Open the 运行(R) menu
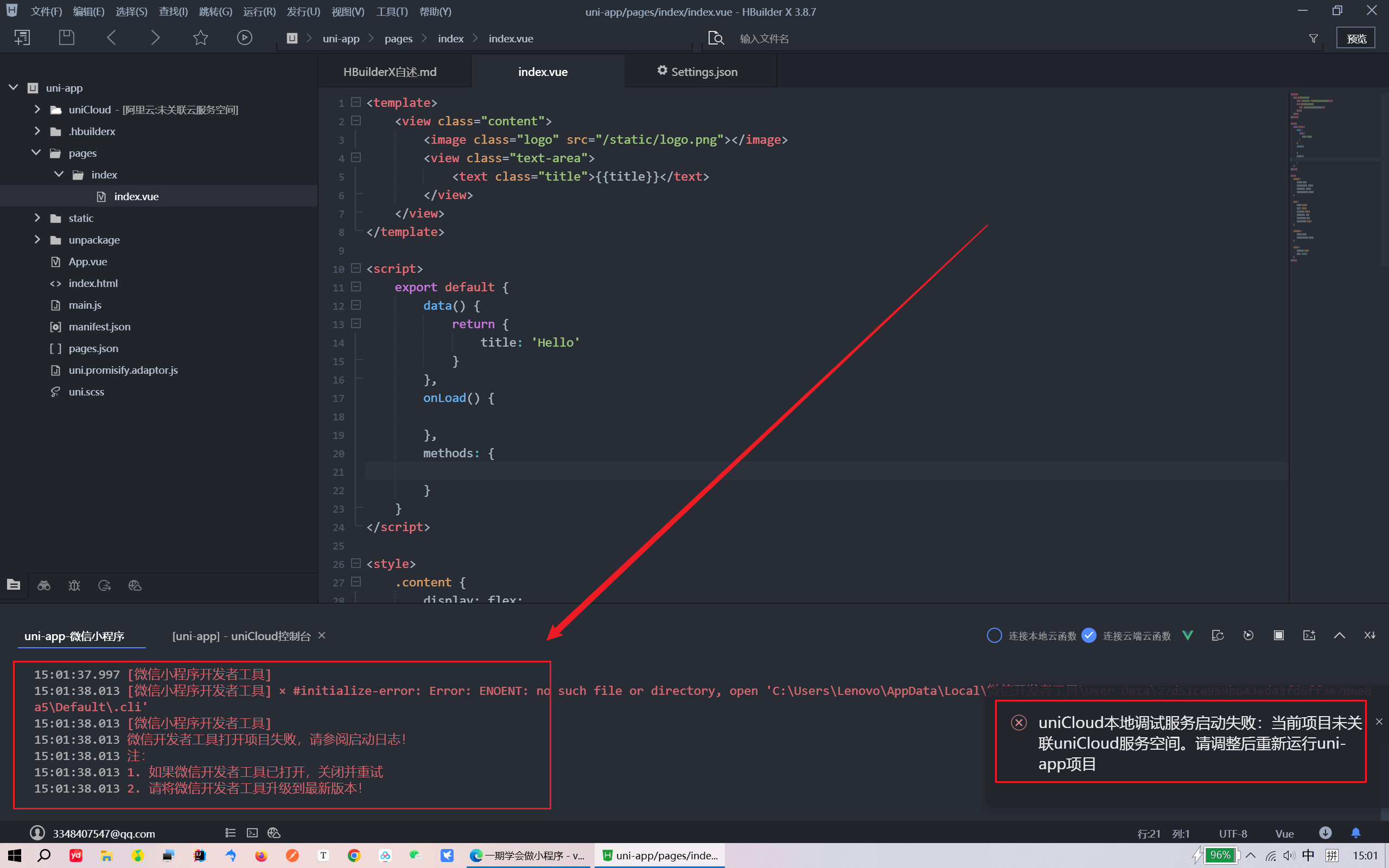Viewport: 1389px width, 868px height. point(259,11)
